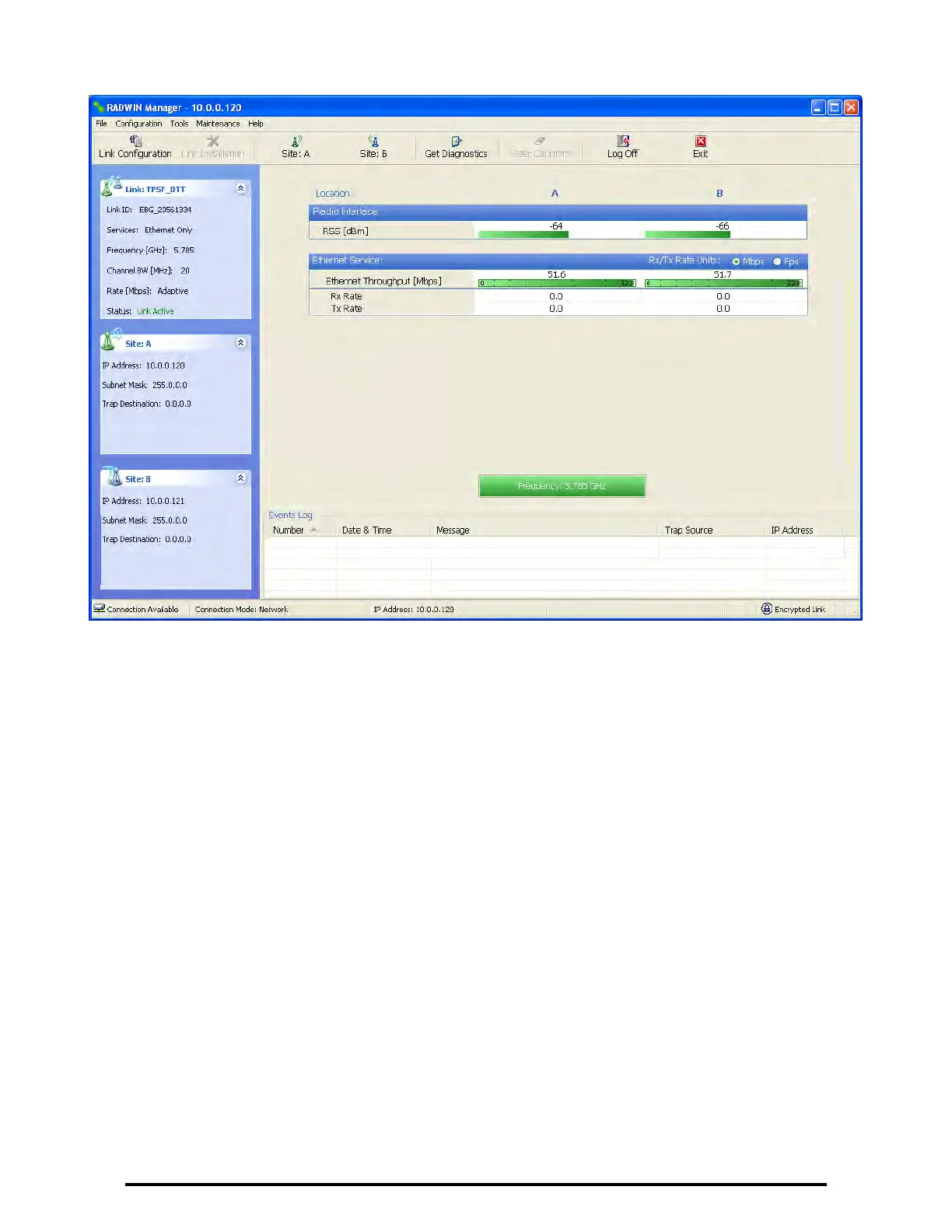Click the Radio Interface section header

(x=558, y=212)
